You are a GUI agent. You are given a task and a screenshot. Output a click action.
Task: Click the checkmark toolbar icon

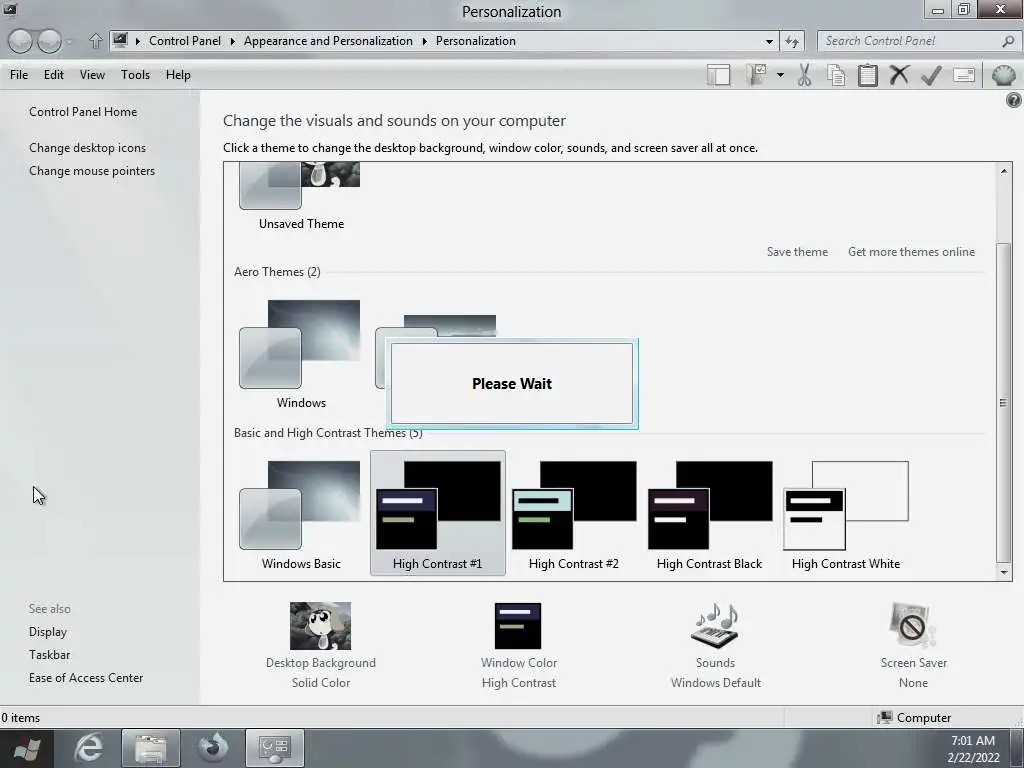(x=931, y=75)
